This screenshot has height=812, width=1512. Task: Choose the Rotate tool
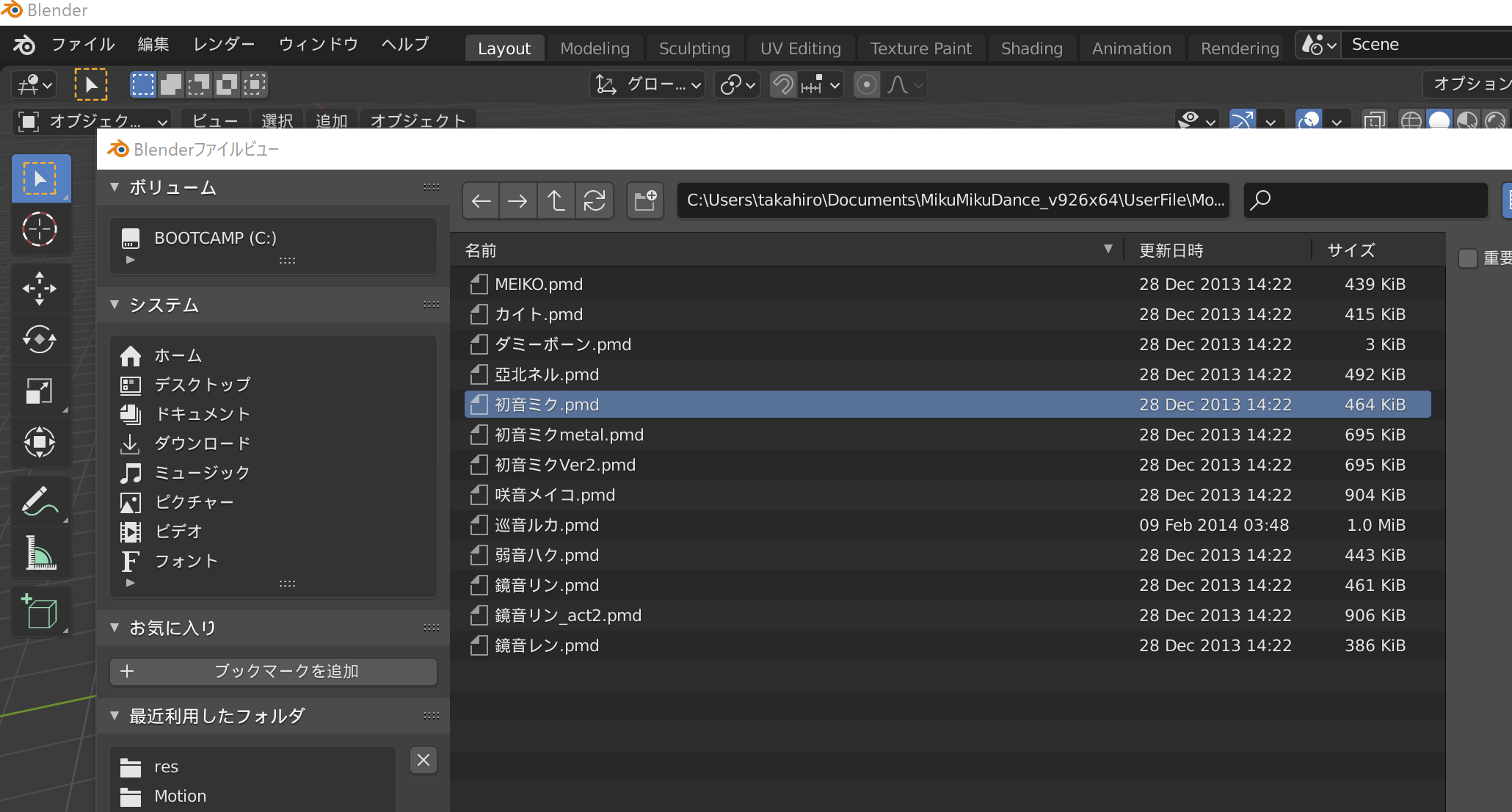(x=40, y=339)
